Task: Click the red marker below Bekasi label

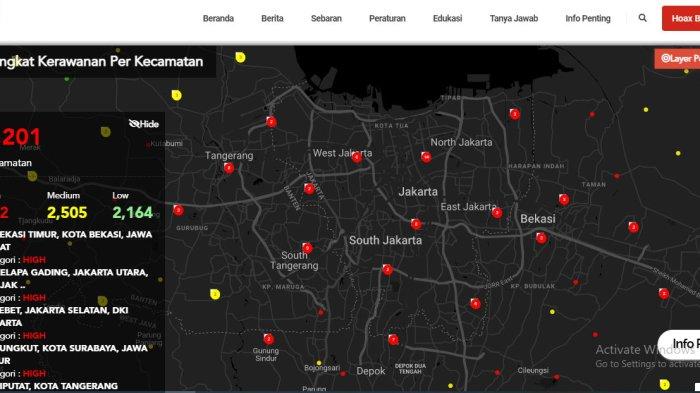Action: click(541, 238)
